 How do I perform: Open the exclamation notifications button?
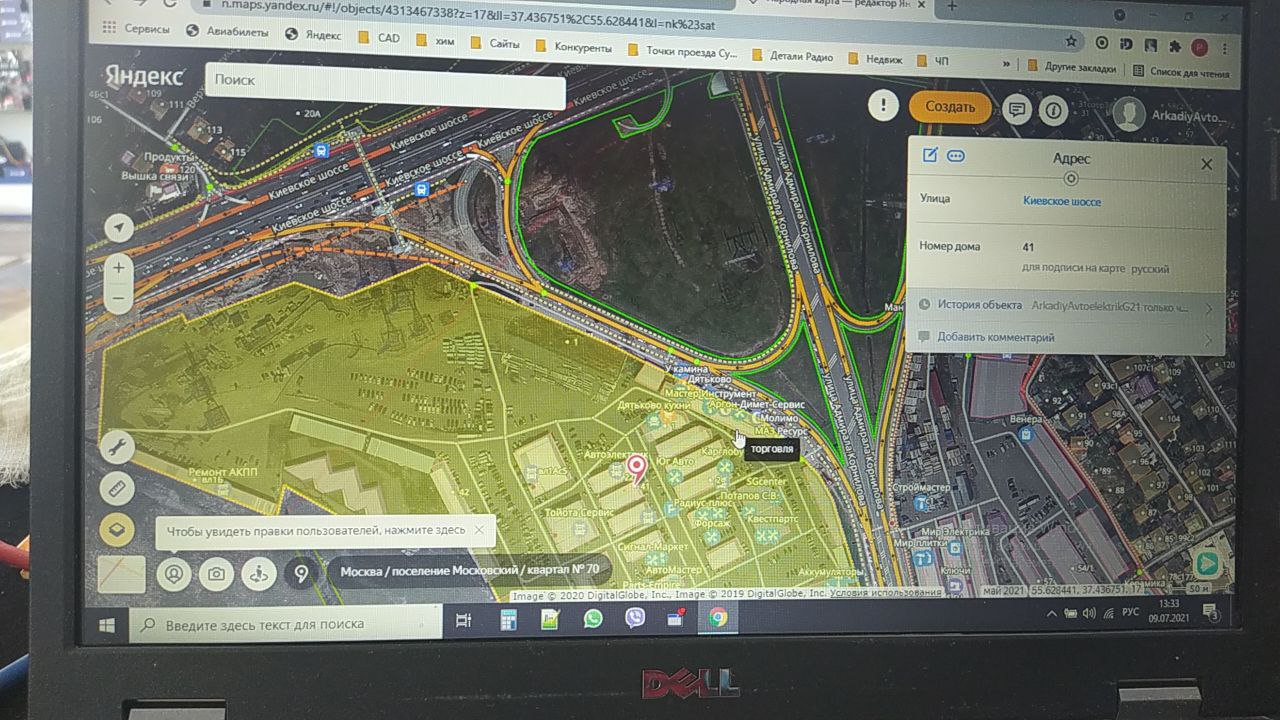883,105
